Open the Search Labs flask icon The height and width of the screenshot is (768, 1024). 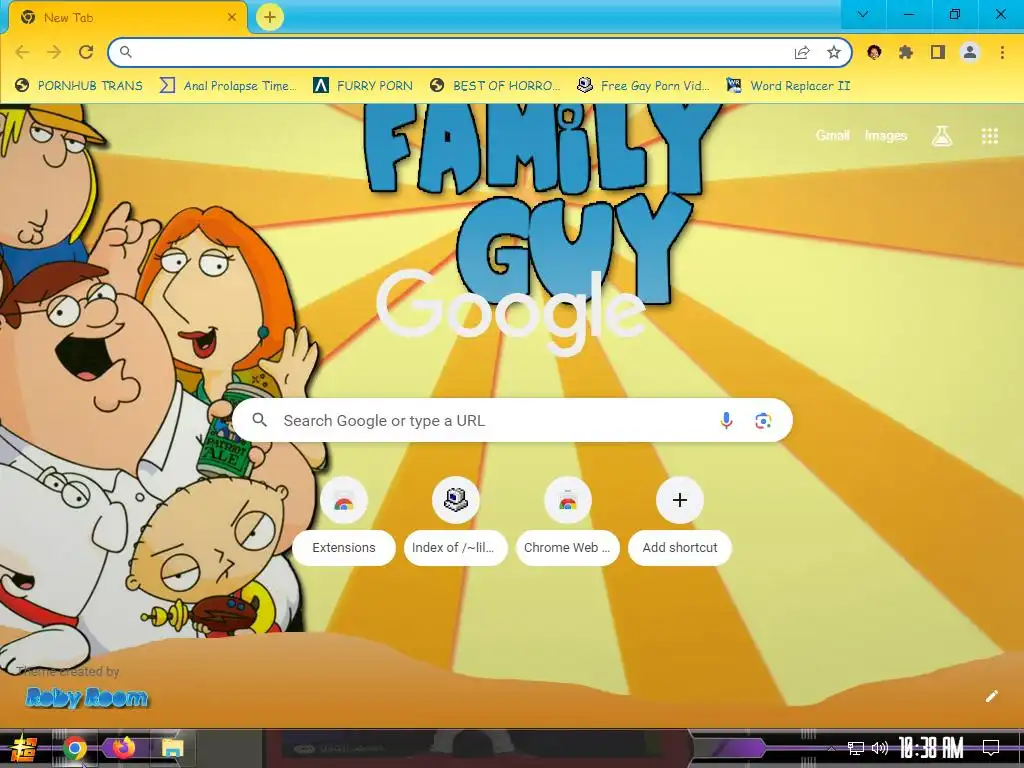click(x=942, y=135)
